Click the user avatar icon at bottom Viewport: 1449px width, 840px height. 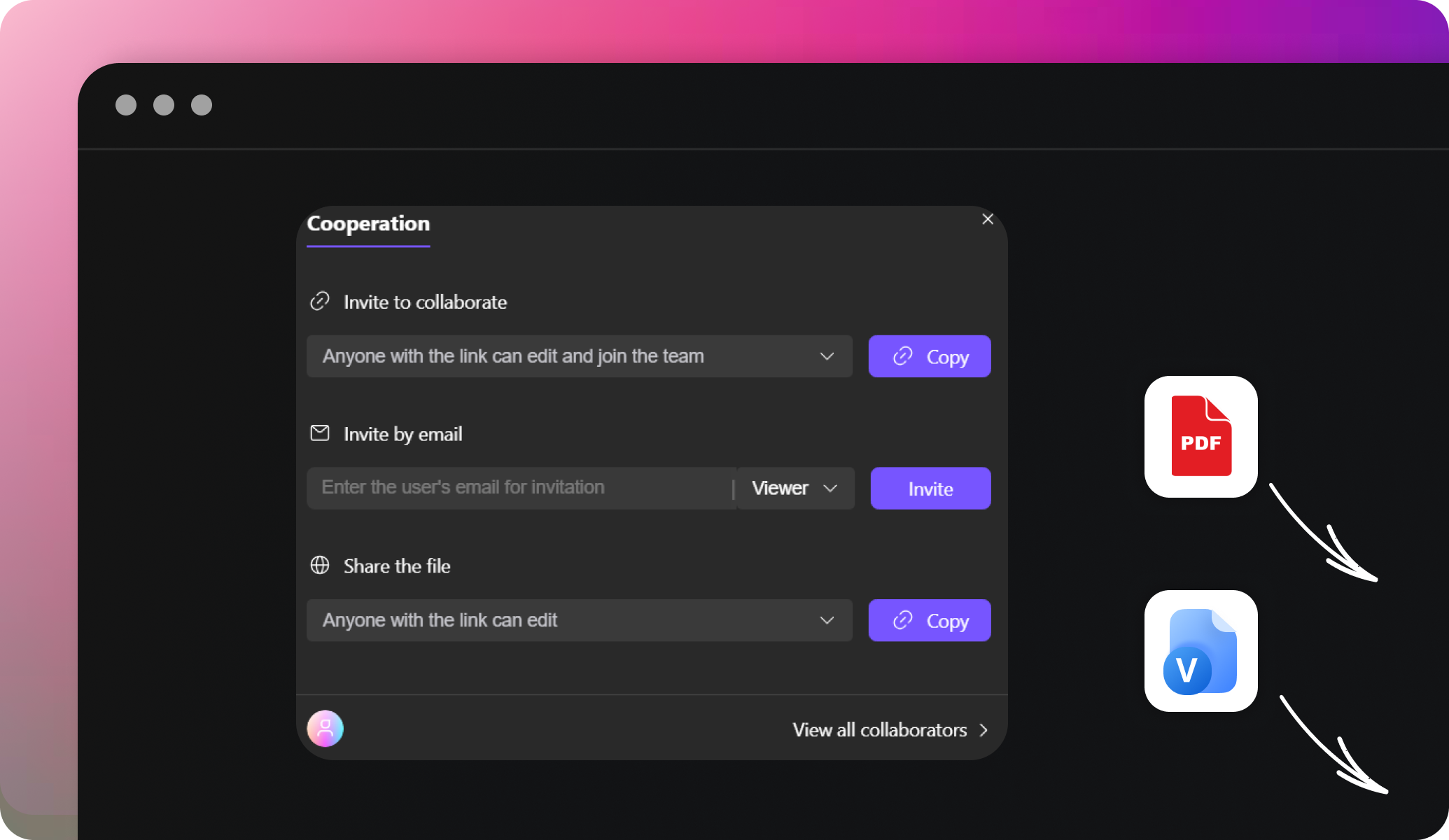[326, 729]
